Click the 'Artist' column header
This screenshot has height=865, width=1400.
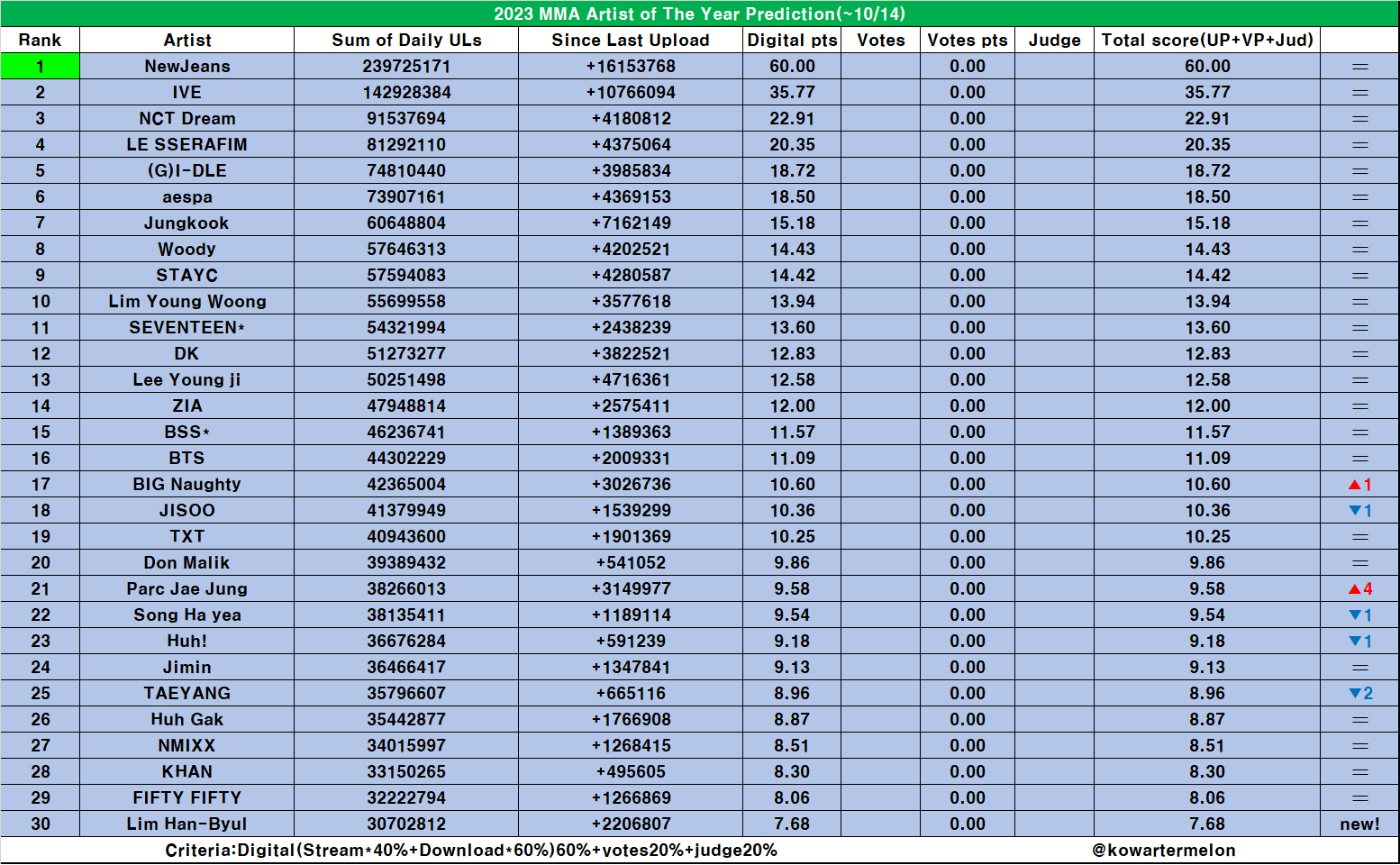[x=187, y=40]
